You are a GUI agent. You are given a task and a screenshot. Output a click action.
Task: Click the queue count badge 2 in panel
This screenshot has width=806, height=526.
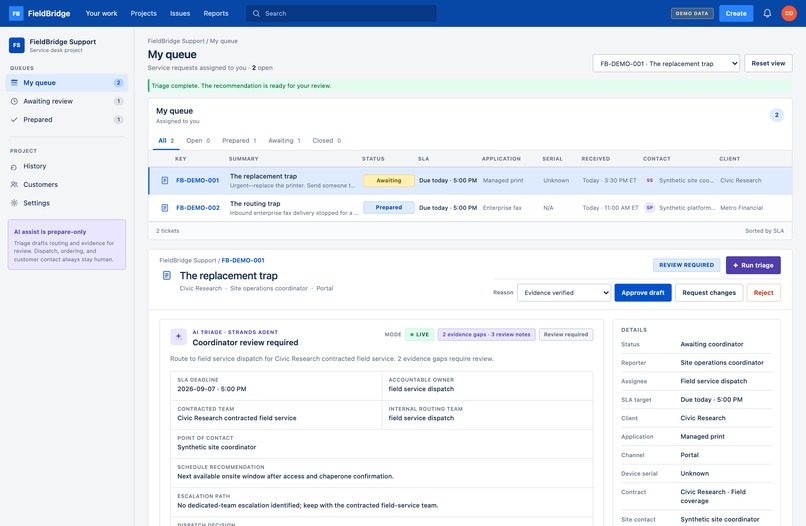[x=776, y=115]
